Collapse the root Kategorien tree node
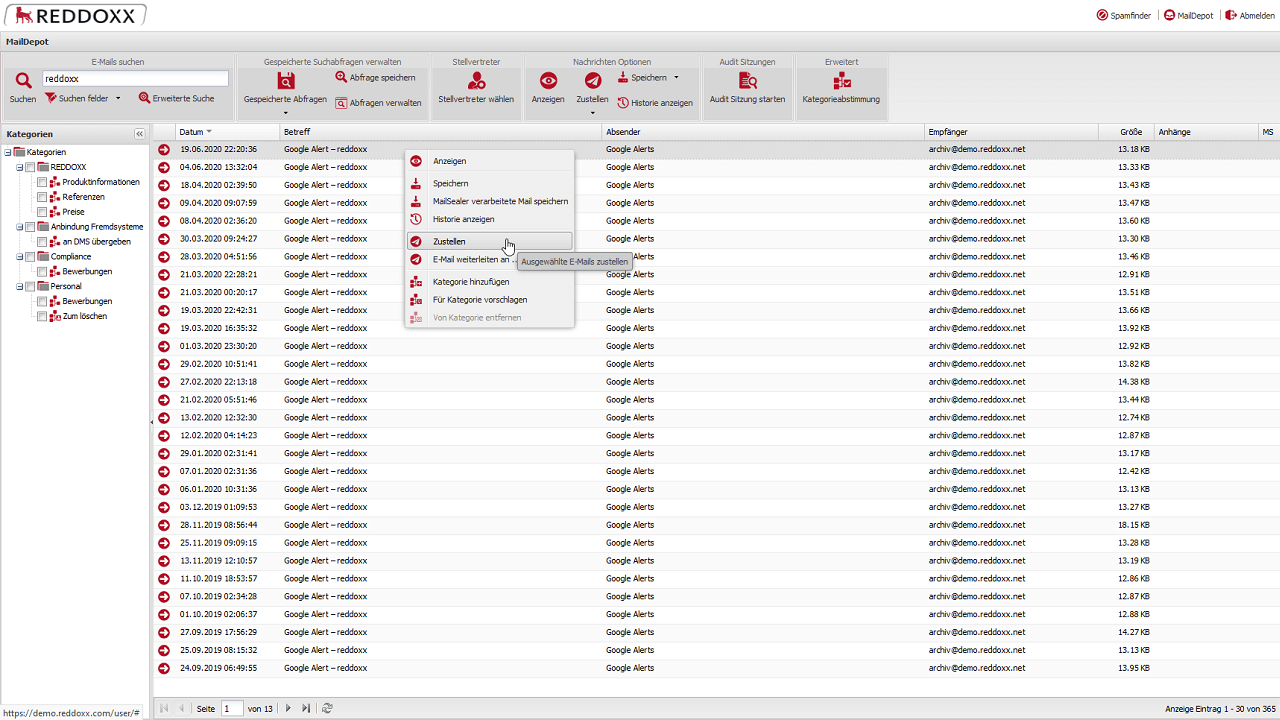Image resolution: width=1280 pixels, height=720 pixels. [8, 152]
